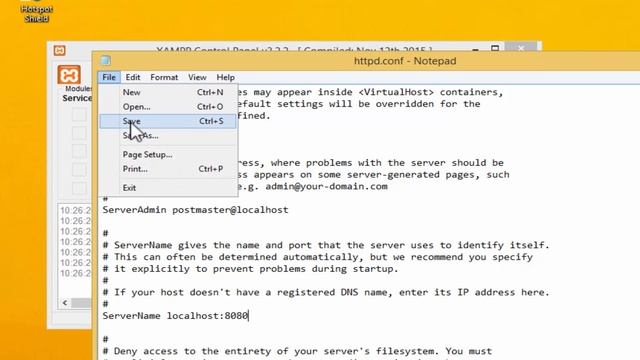Open the Format menu in Notepad
Image resolution: width=640 pixels, height=360 pixels.
click(x=164, y=77)
